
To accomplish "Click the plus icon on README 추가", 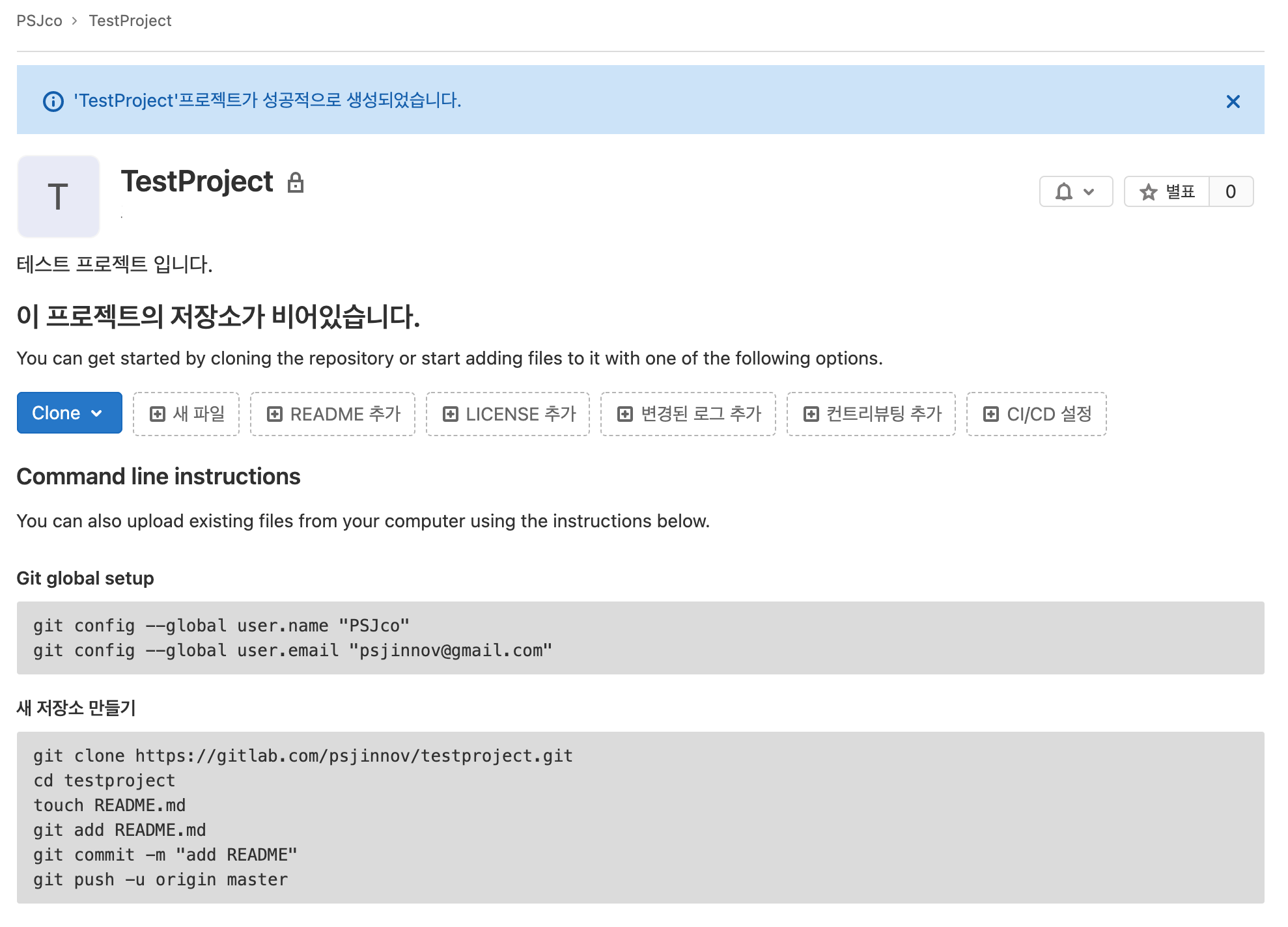I will click(x=275, y=414).
